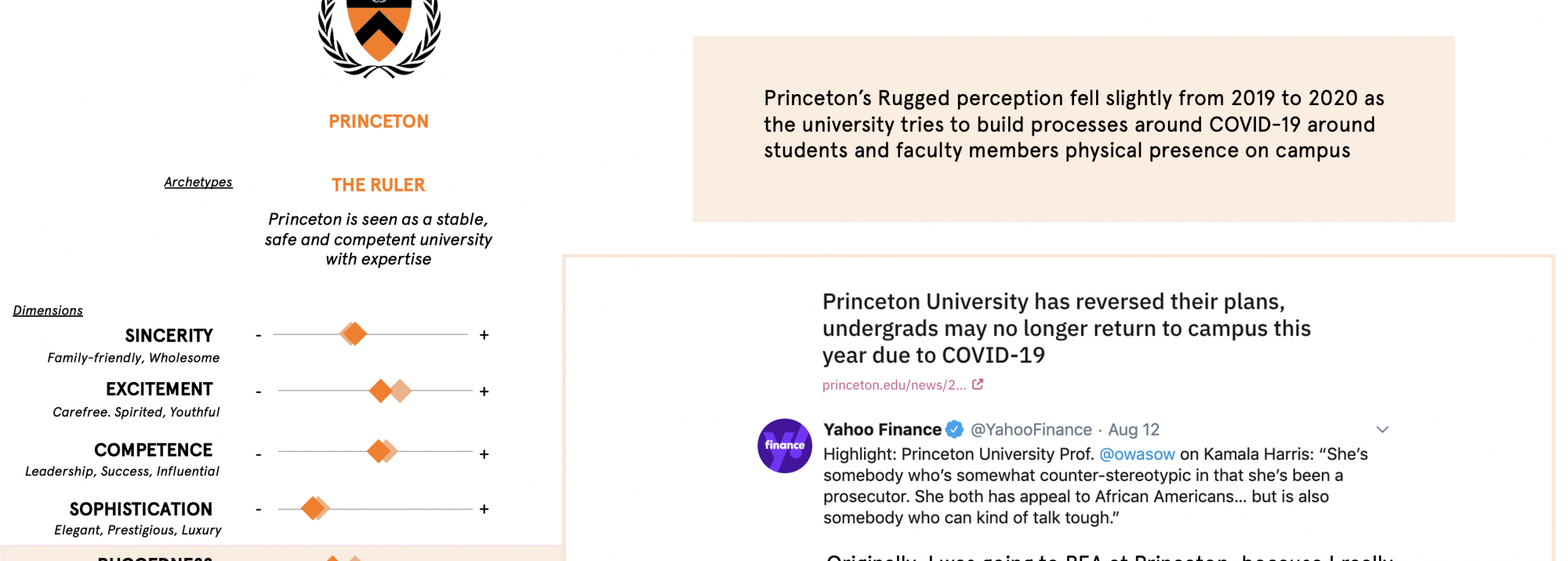This screenshot has width=1568, height=561.
Task: Click the blue verified badge
Action: [x=954, y=429]
